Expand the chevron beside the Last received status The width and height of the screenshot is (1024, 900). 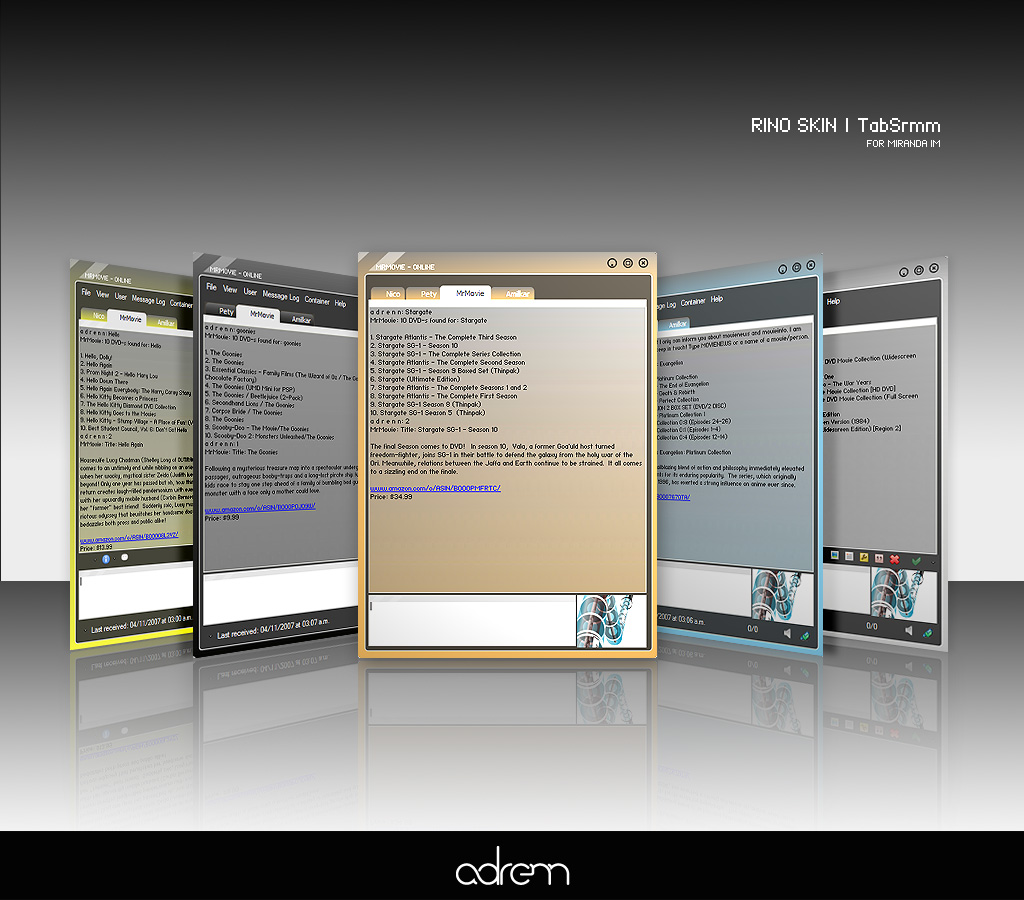tap(210, 634)
